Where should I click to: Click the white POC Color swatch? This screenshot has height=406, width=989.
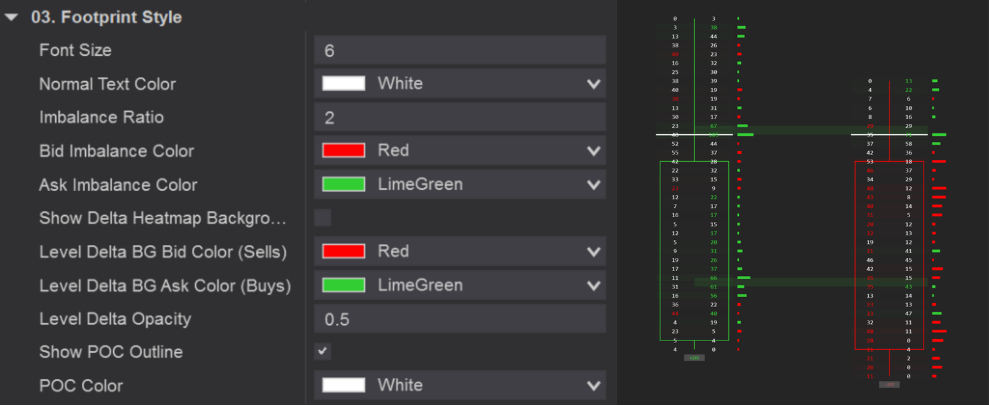tap(343, 385)
